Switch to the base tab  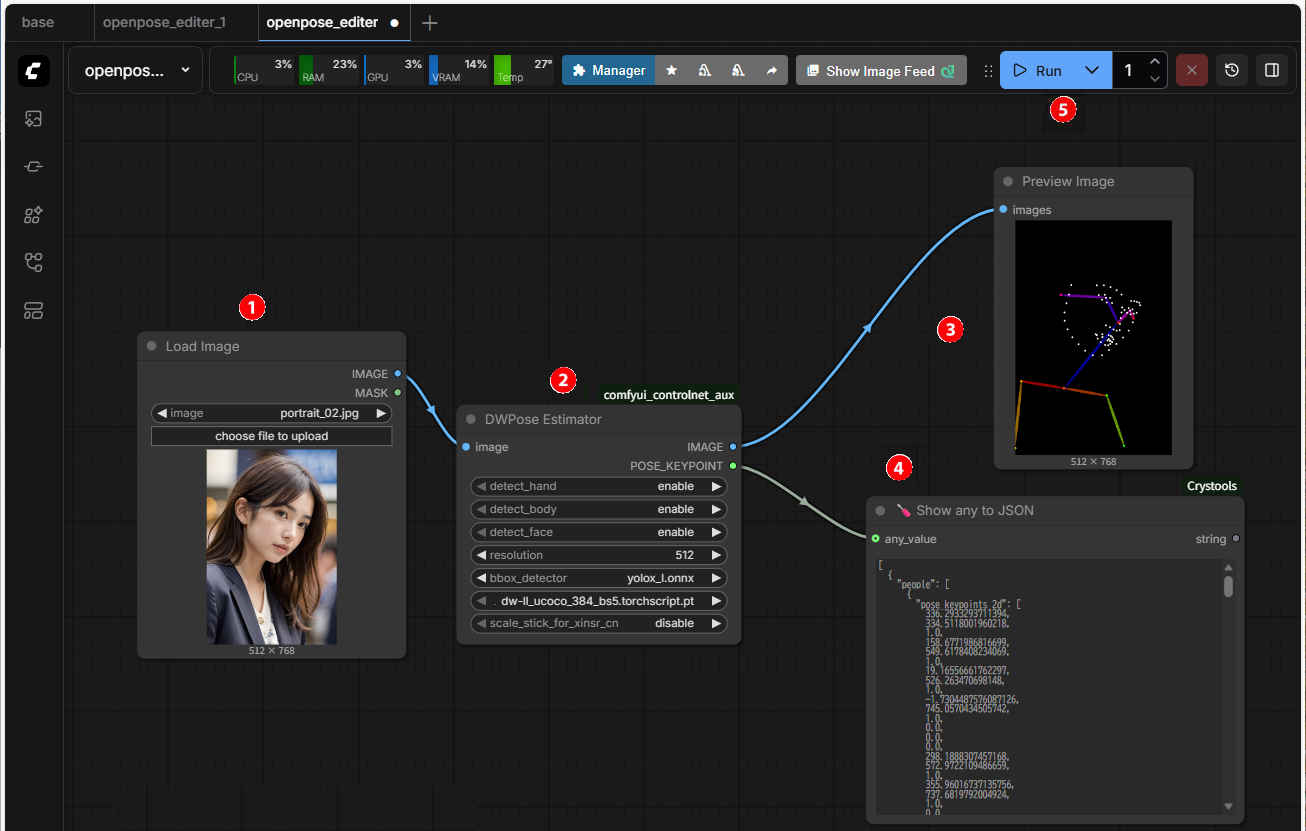click(x=38, y=22)
